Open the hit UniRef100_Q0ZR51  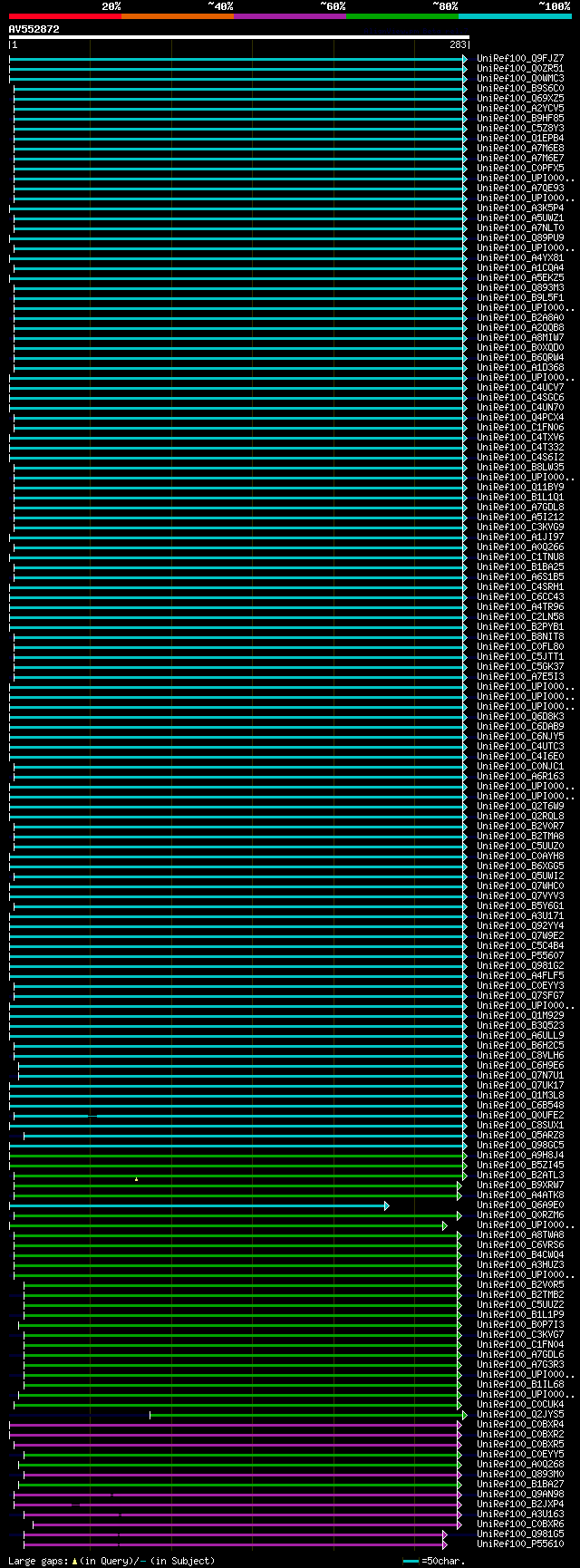click(520, 68)
